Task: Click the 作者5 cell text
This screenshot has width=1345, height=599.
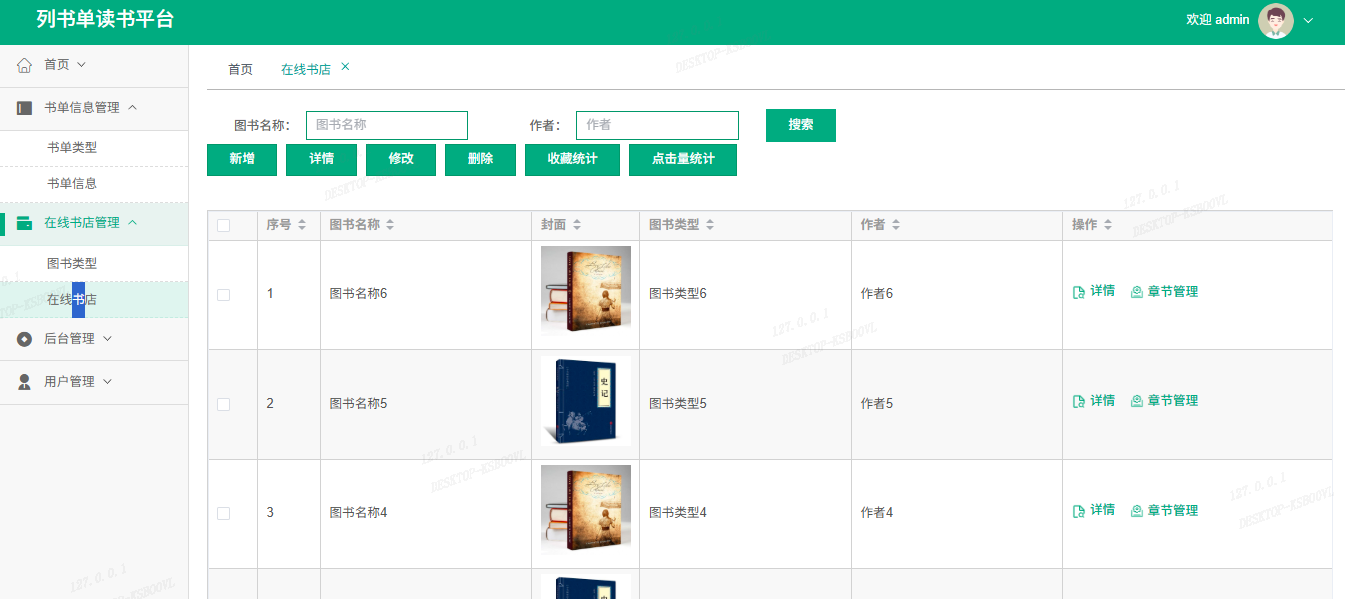Action: coord(877,404)
